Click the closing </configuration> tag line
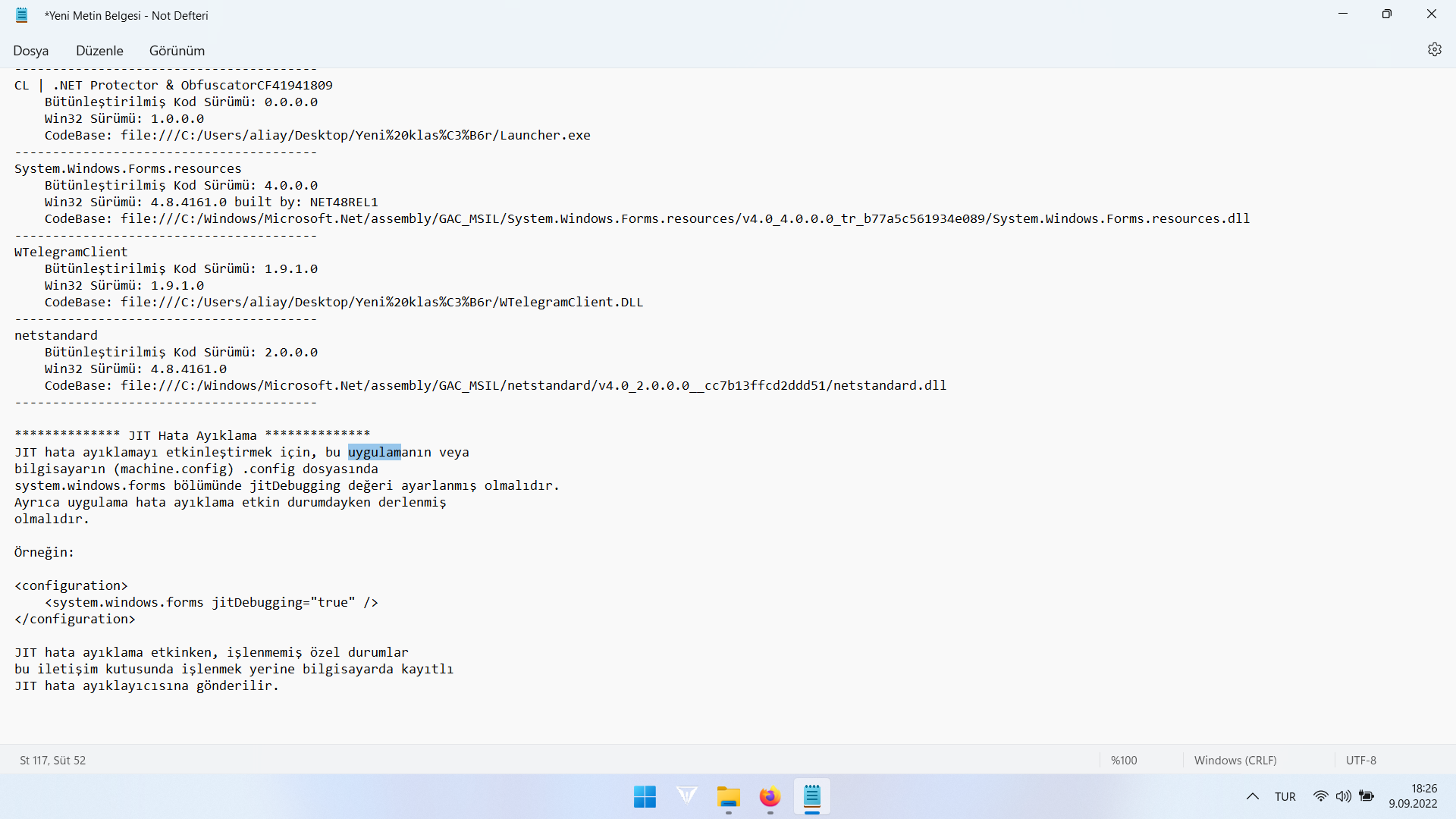The width and height of the screenshot is (1456, 819). 75,619
